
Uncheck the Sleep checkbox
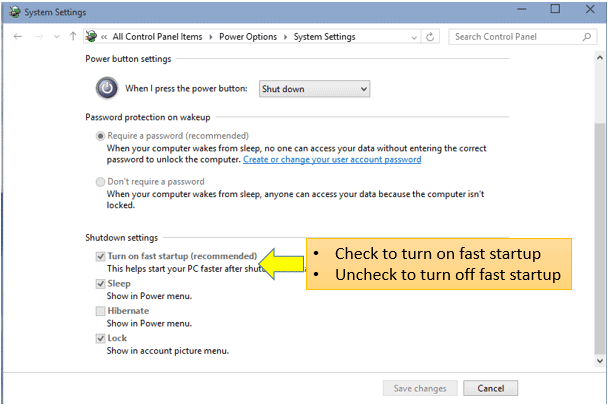[x=100, y=284]
